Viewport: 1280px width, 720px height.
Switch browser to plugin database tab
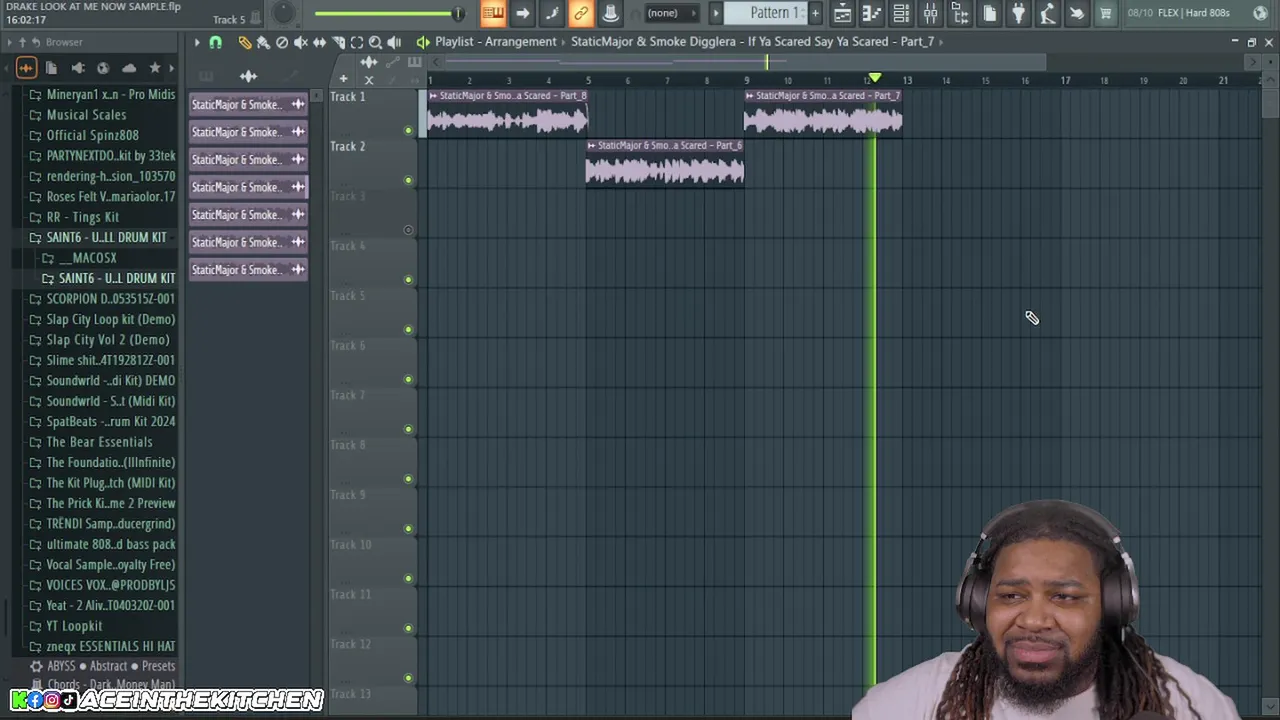78,68
